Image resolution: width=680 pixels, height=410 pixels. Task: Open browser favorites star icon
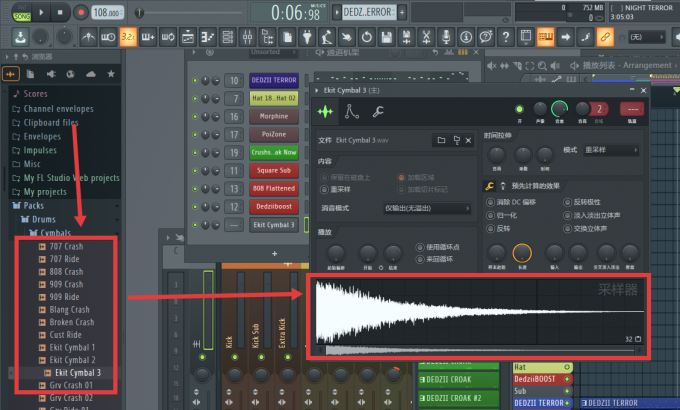111,74
